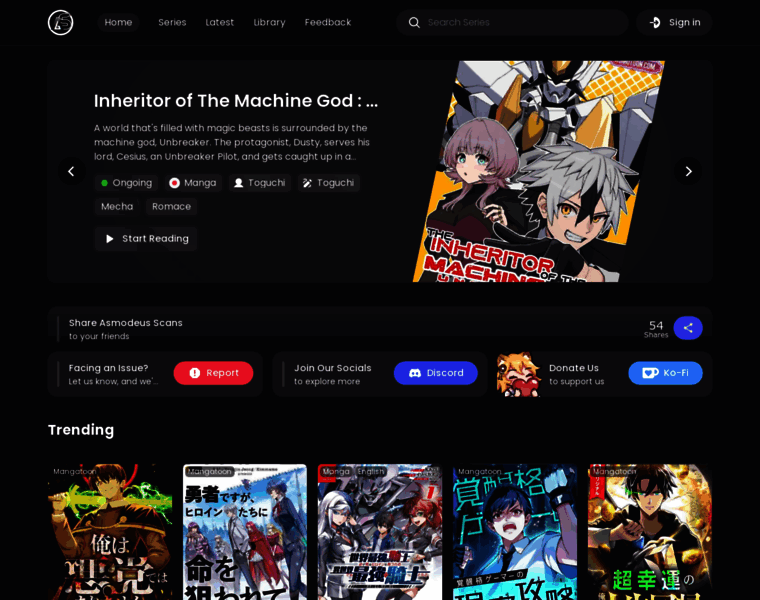760x600 pixels.
Task: Click the Discord logo icon
Action: 415,373
